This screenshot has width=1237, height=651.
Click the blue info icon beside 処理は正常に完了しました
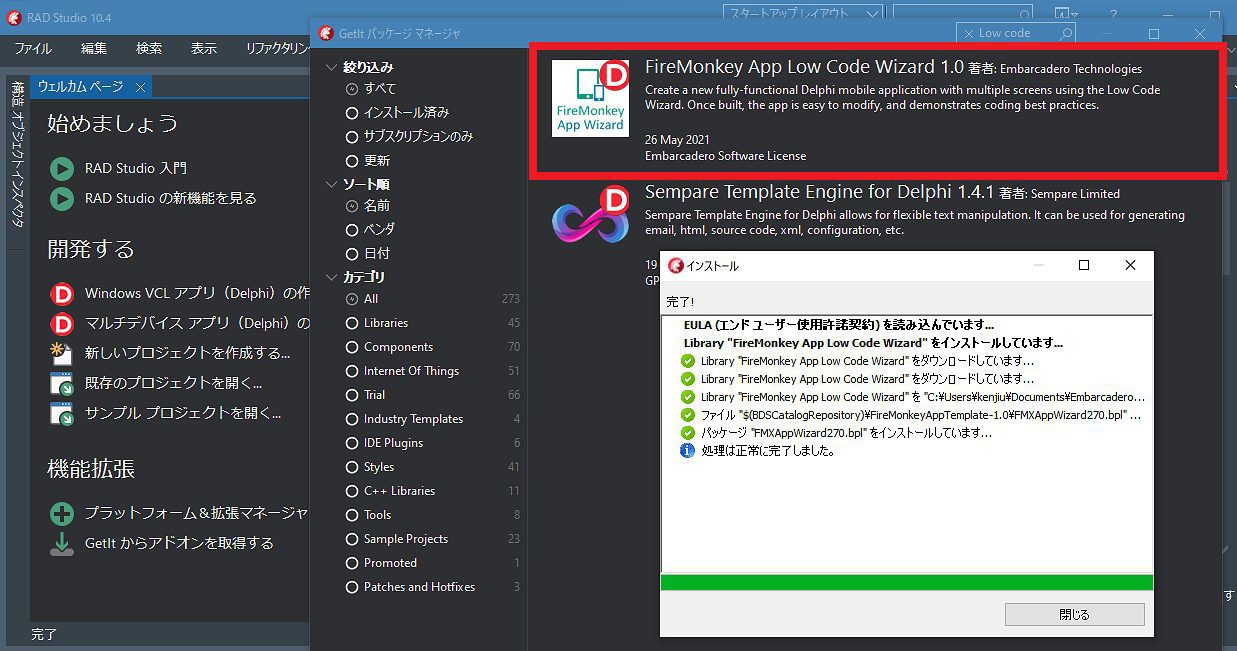pyautogui.click(x=687, y=451)
